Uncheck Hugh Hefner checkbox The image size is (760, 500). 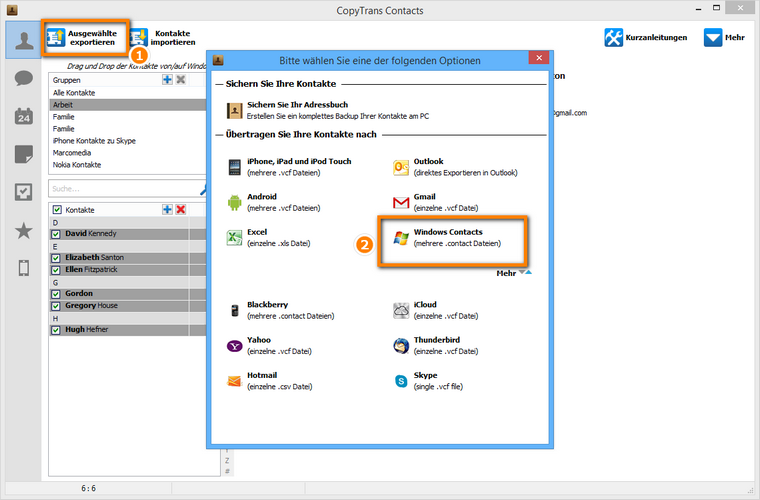point(56,330)
